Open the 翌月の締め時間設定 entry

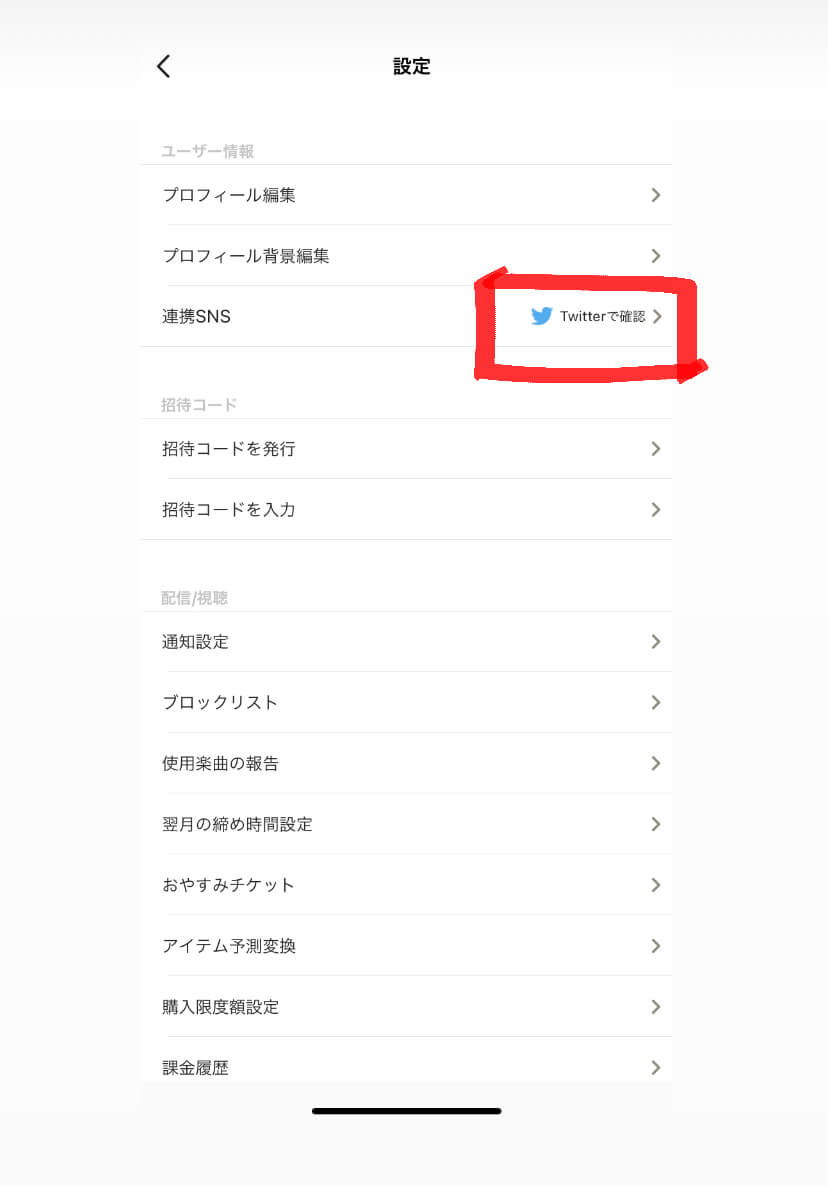point(238,825)
